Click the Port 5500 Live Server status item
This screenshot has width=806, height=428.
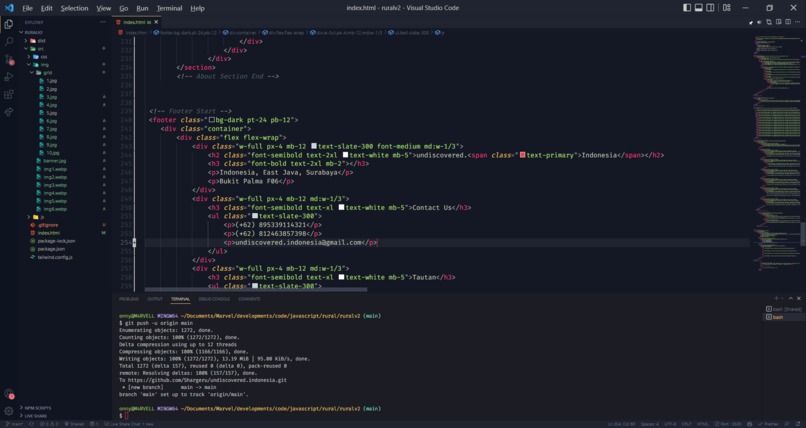point(728,424)
